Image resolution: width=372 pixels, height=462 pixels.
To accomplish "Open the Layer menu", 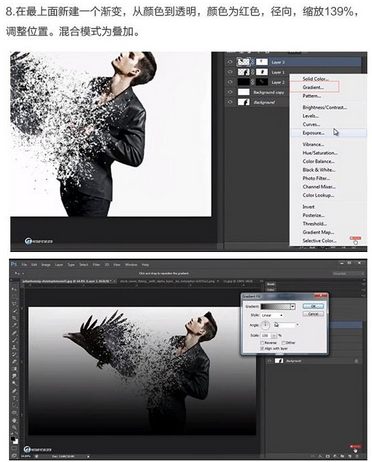I will pos(59,265).
